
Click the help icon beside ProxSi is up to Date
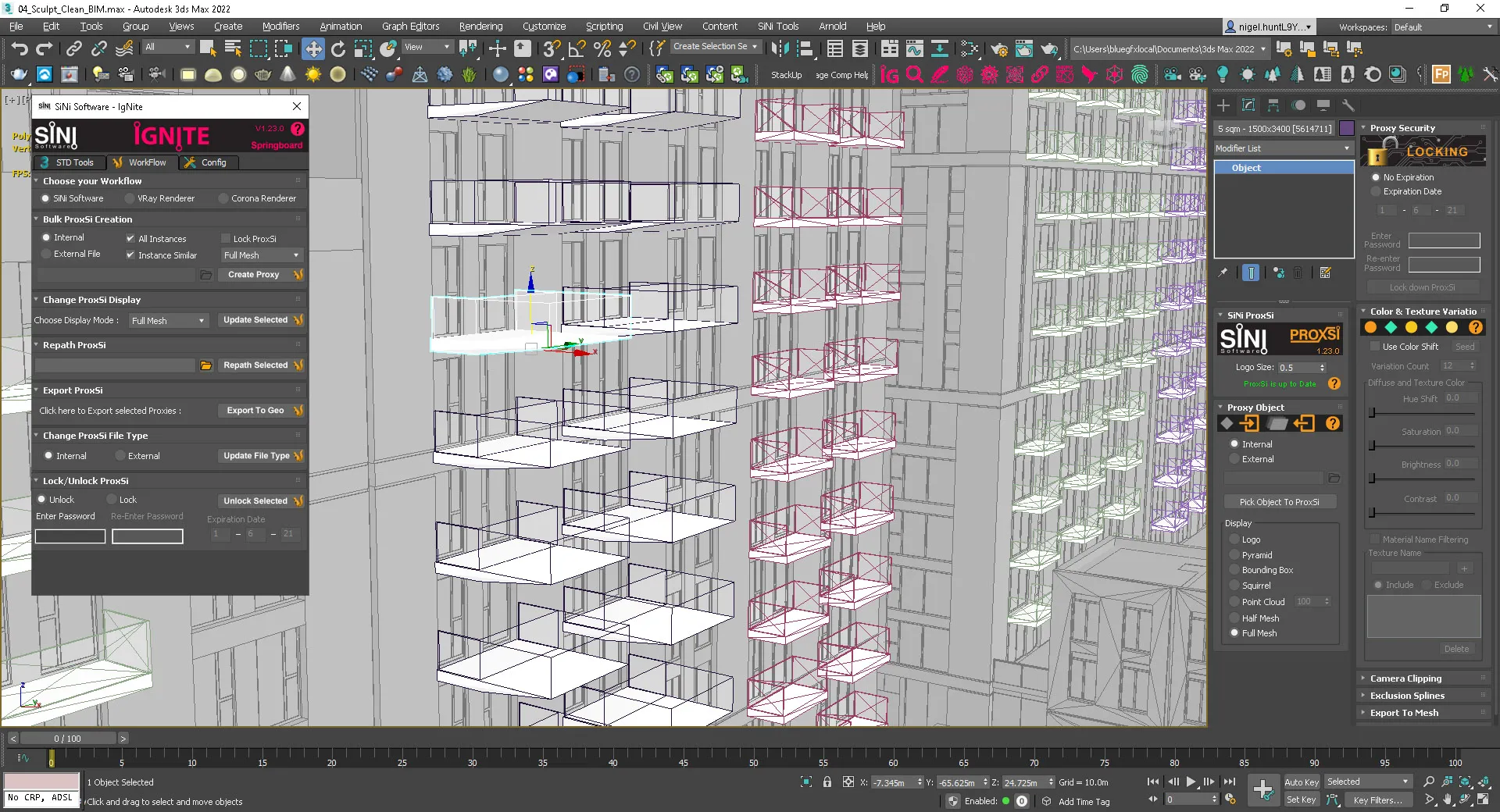click(x=1334, y=383)
